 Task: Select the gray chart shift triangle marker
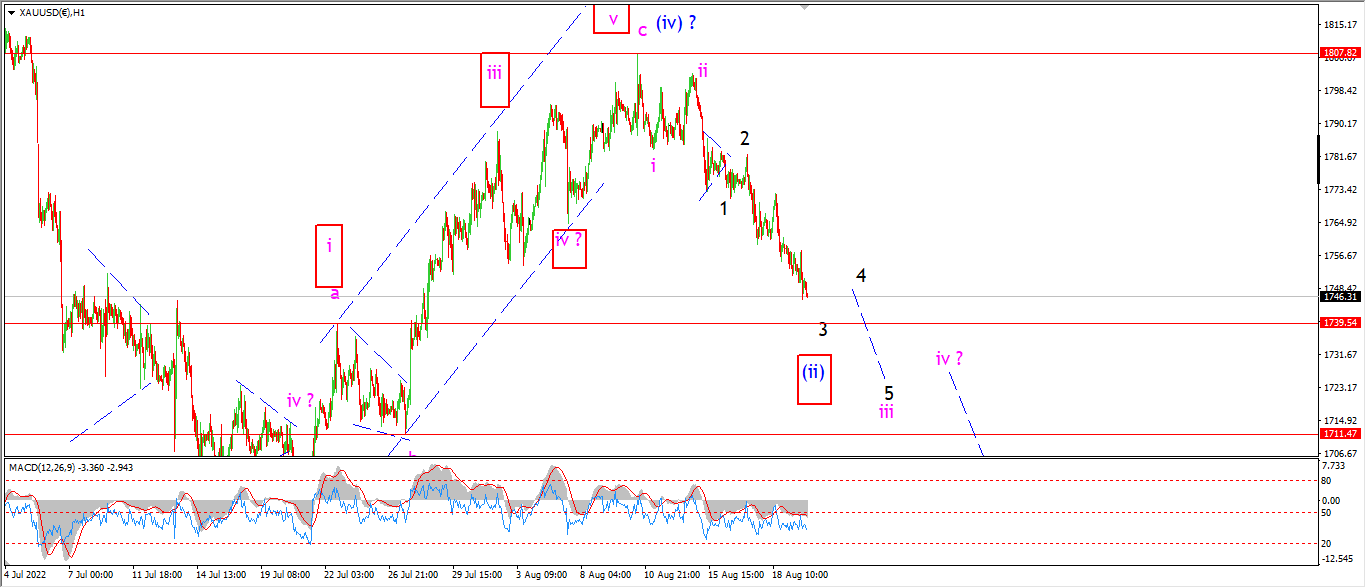804,7
